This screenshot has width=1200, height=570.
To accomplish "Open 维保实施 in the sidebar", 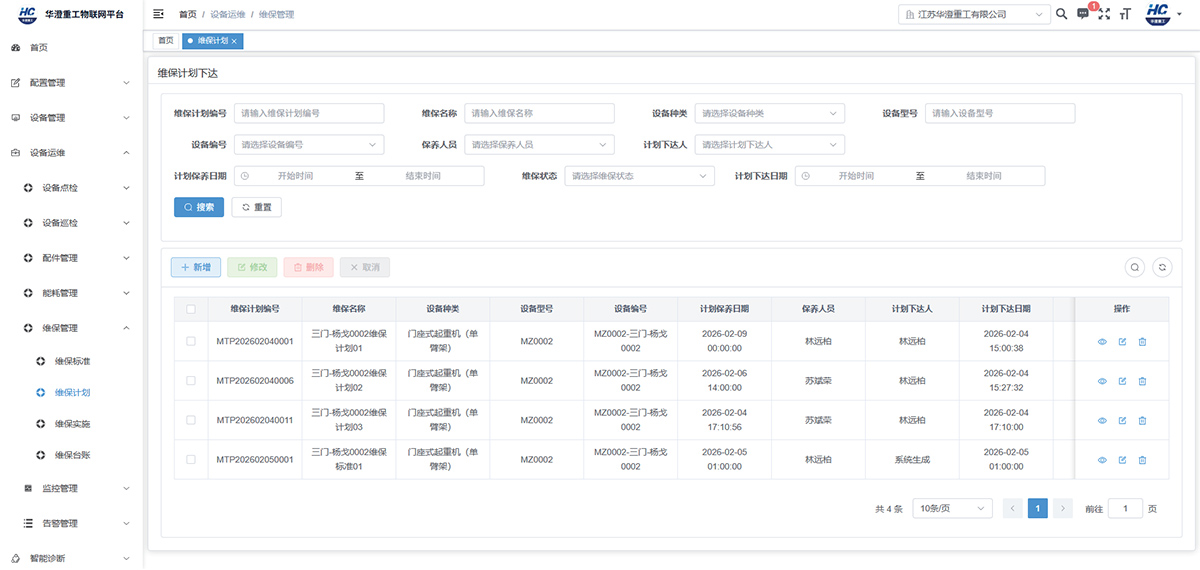I will [x=71, y=424].
